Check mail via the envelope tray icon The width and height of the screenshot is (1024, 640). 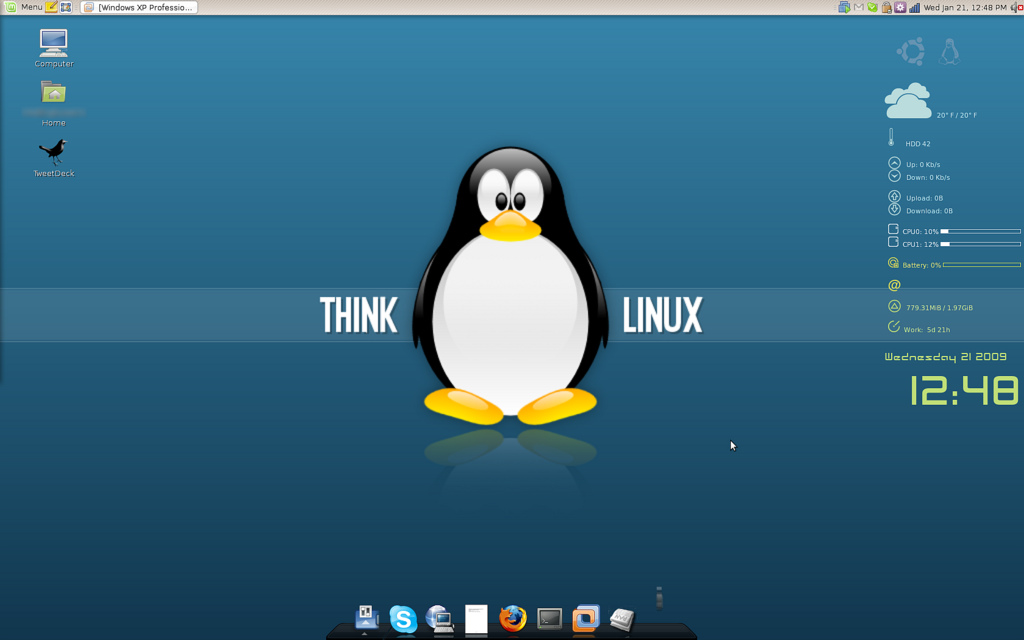pyautogui.click(x=858, y=7)
